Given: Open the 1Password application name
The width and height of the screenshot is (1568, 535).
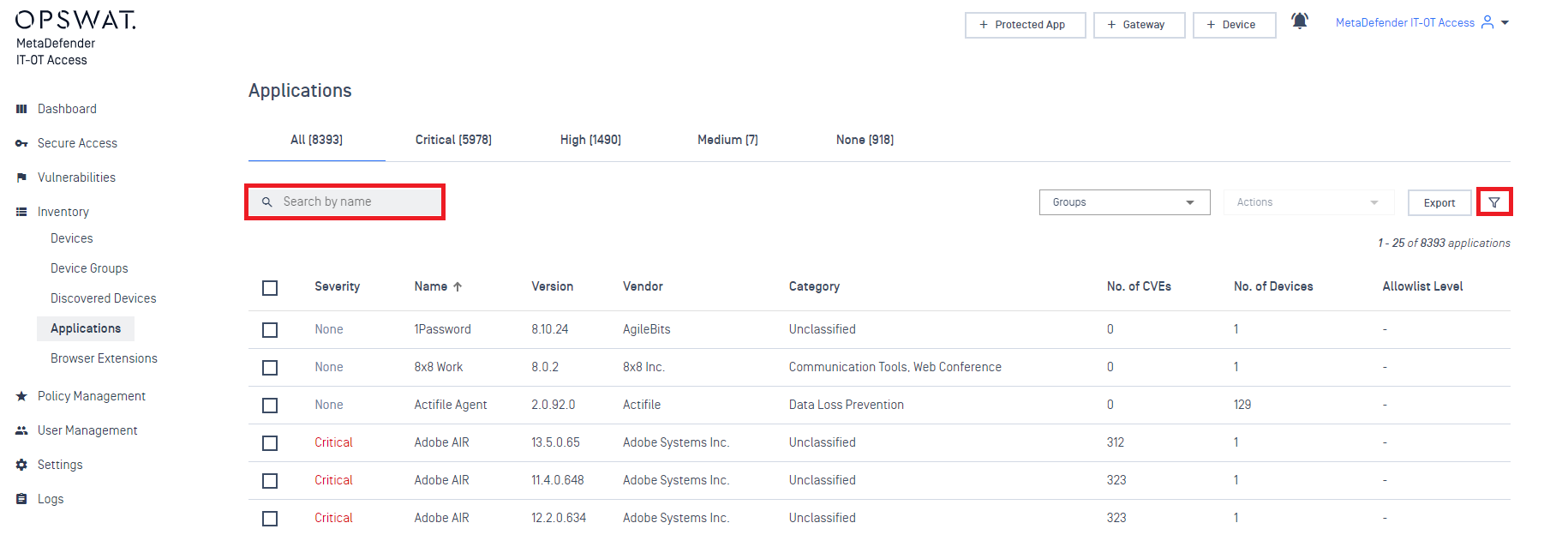Looking at the screenshot, I should 443,329.
